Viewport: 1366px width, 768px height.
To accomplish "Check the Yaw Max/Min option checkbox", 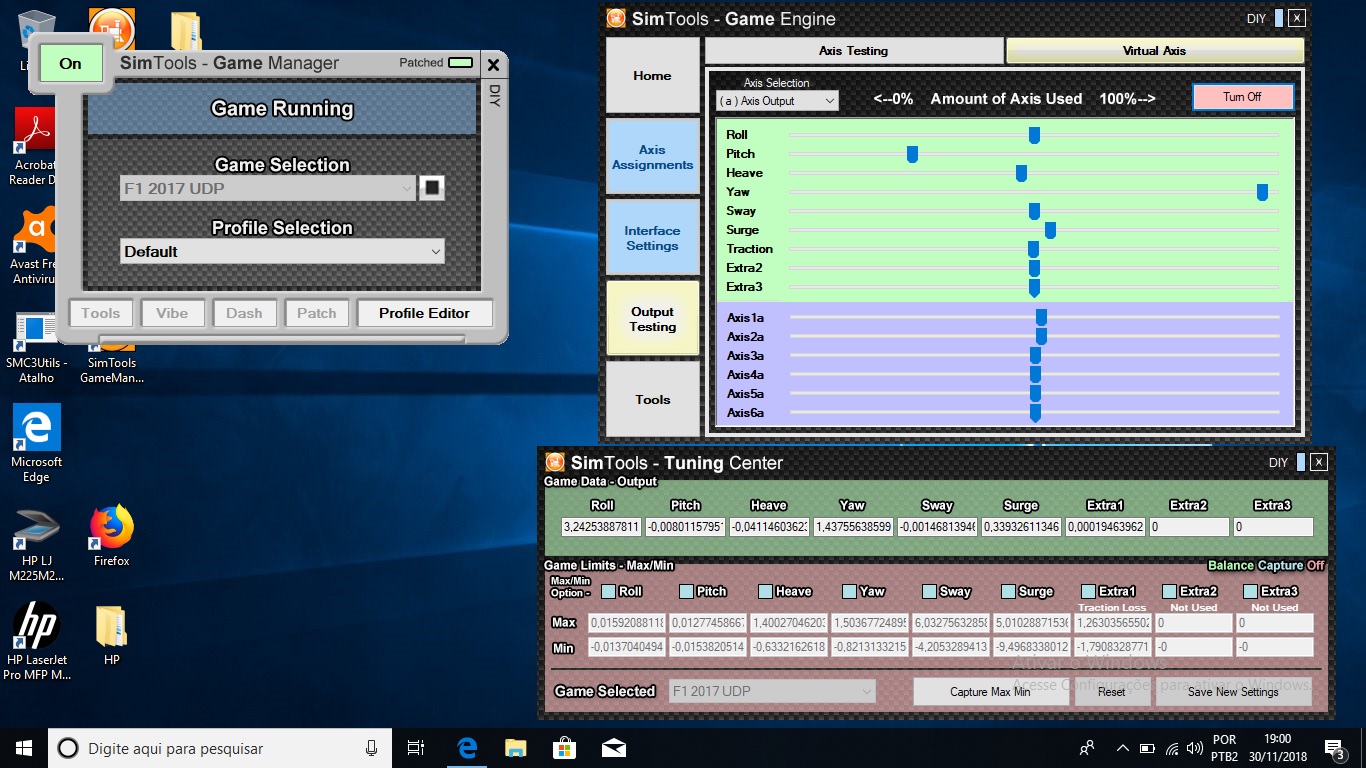I will 849,591.
